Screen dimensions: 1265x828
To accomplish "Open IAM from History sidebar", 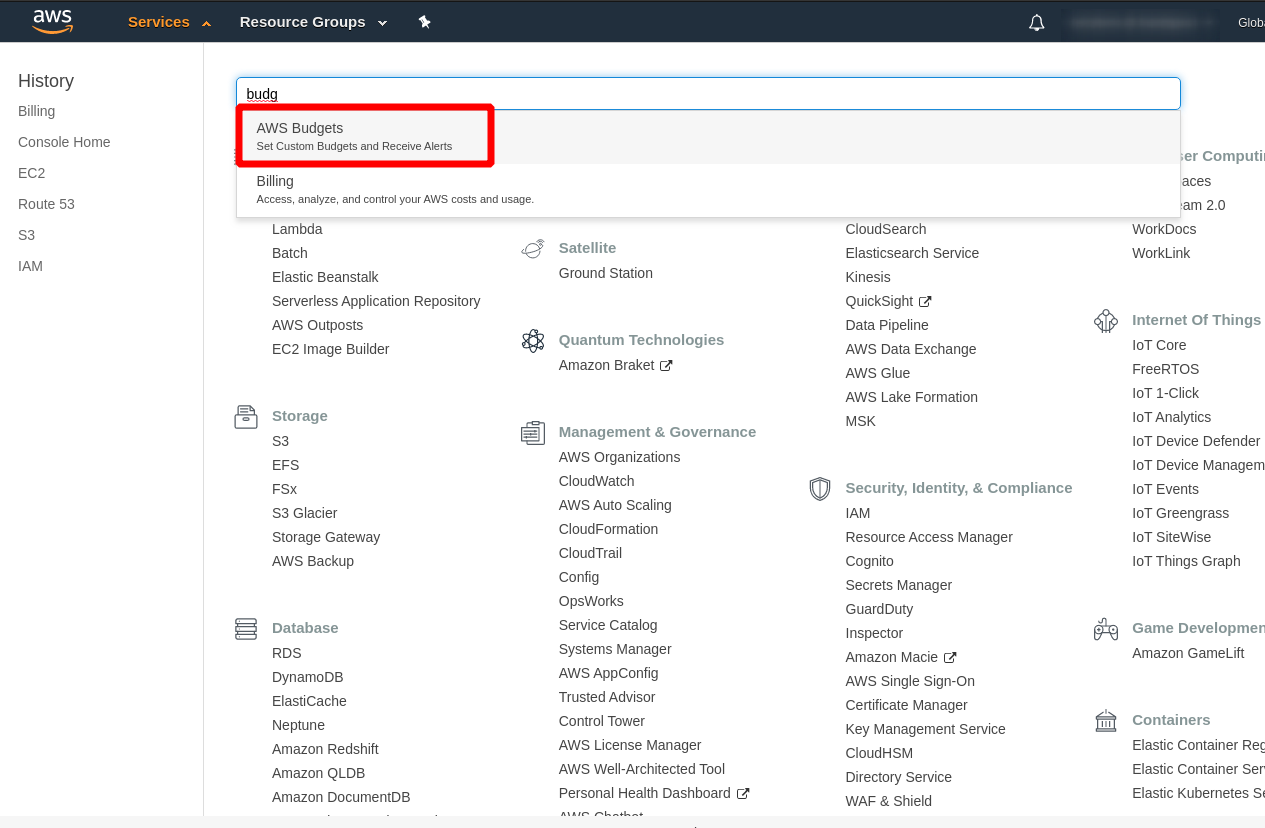I will coord(30,266).
